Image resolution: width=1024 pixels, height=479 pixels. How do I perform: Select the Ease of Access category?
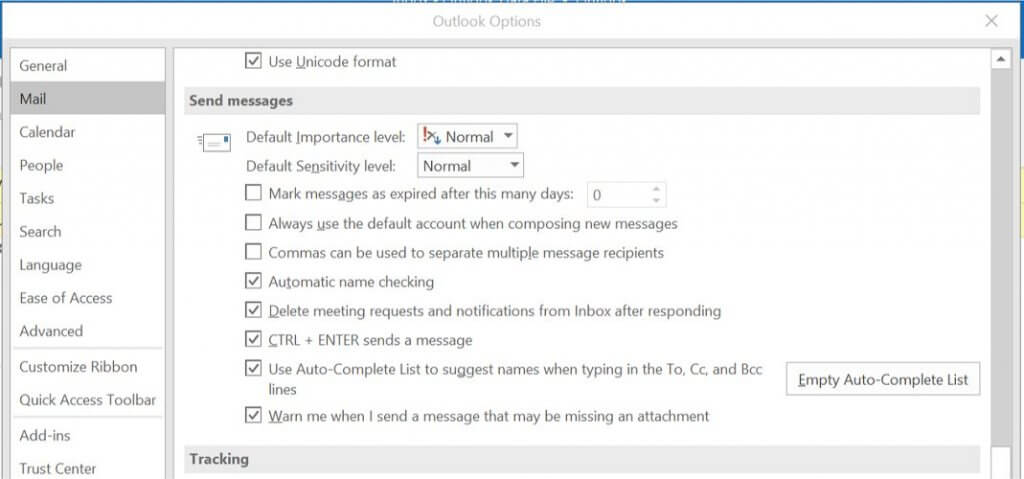[x=88, y=298]
